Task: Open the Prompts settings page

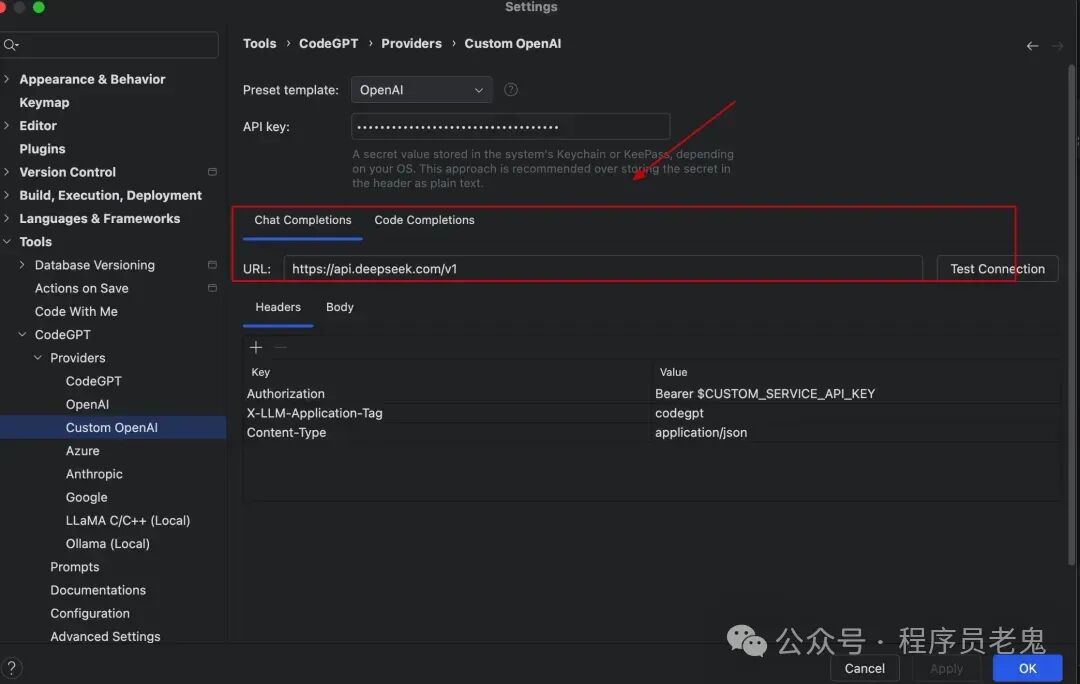Action: 74,567
